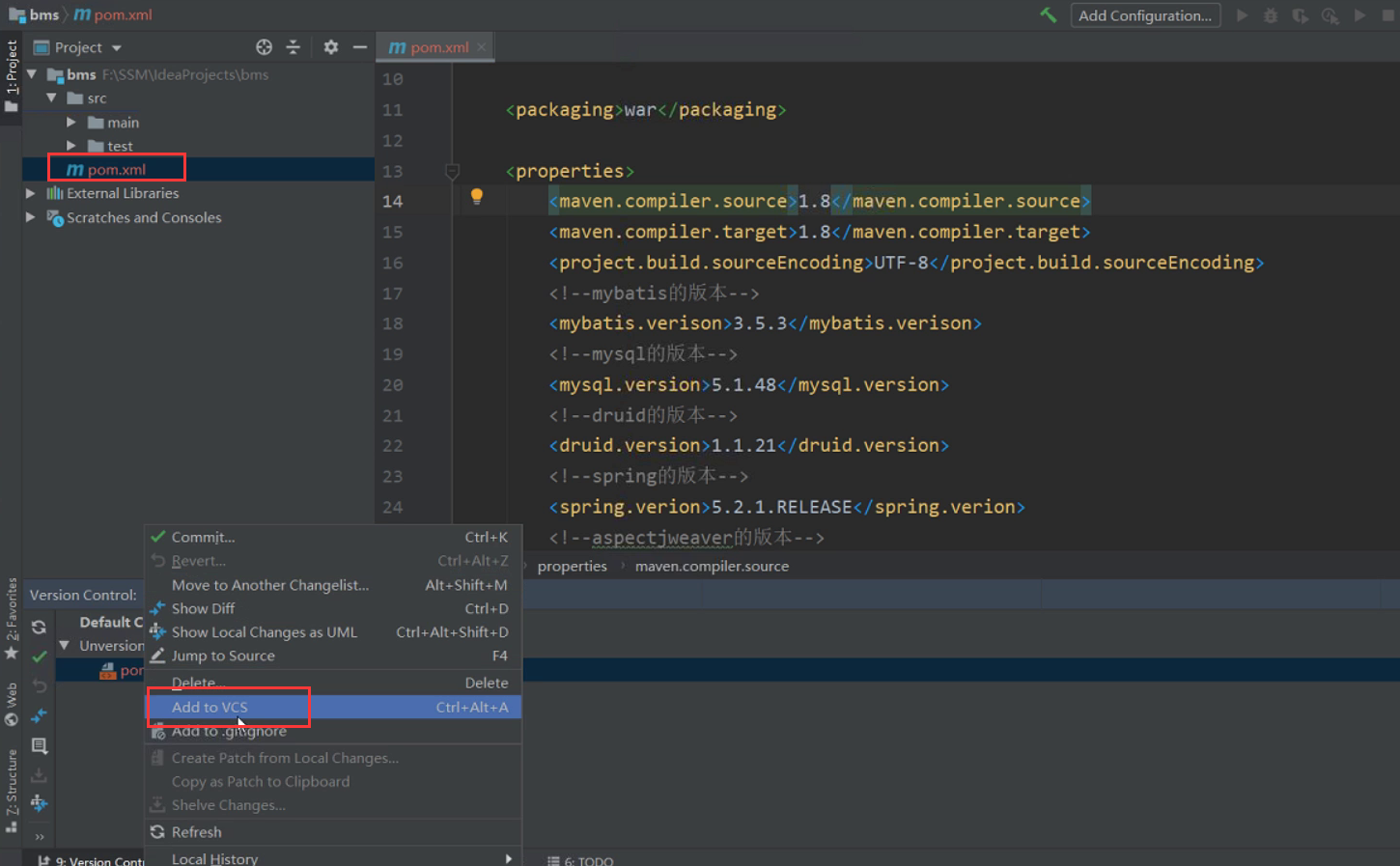Click the maven.compiler.source breadcrumb
The width and height of the screenshot is (1400, 866).
pos(712,566)
